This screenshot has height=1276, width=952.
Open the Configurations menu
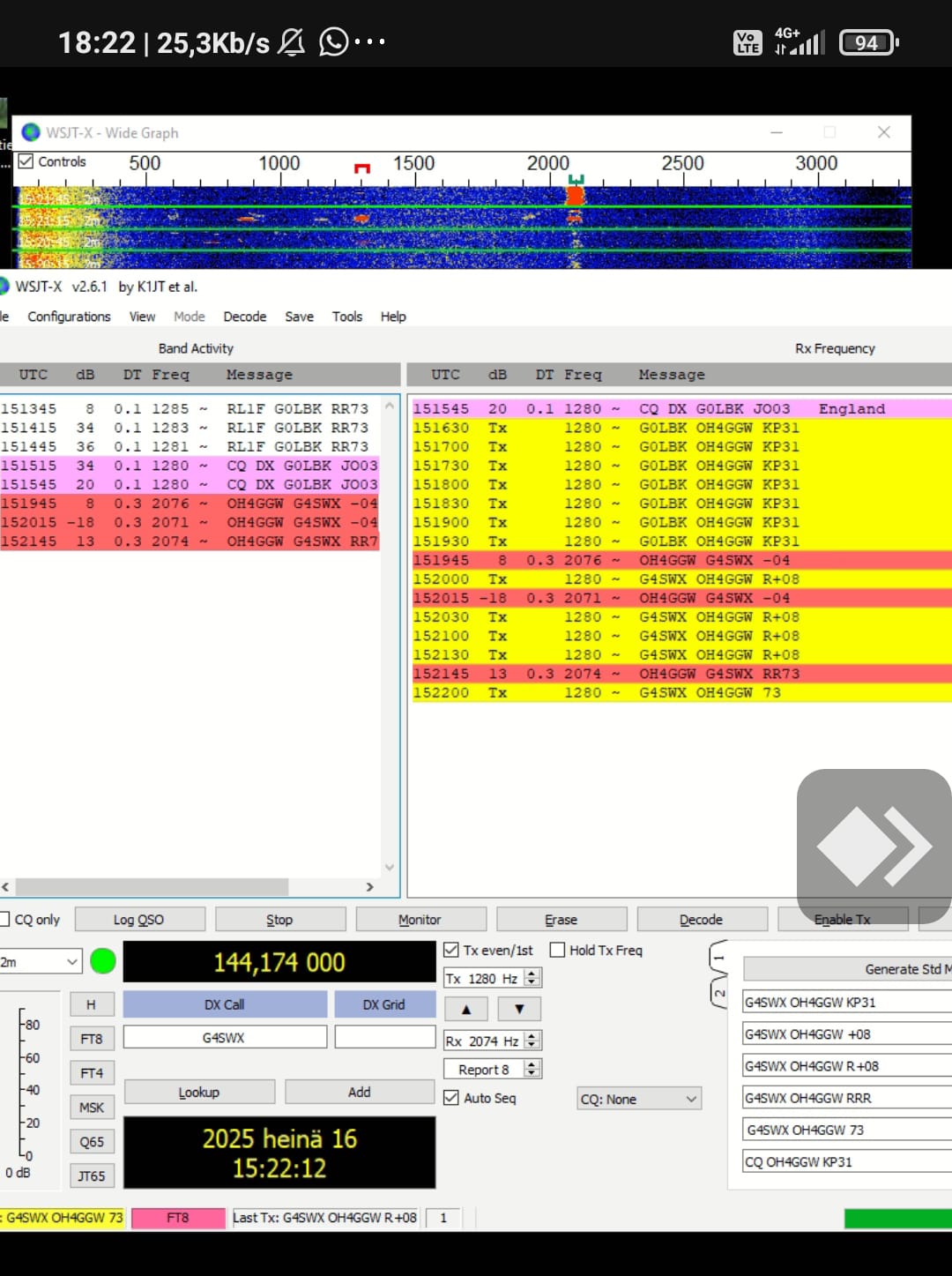click(69, 317)
